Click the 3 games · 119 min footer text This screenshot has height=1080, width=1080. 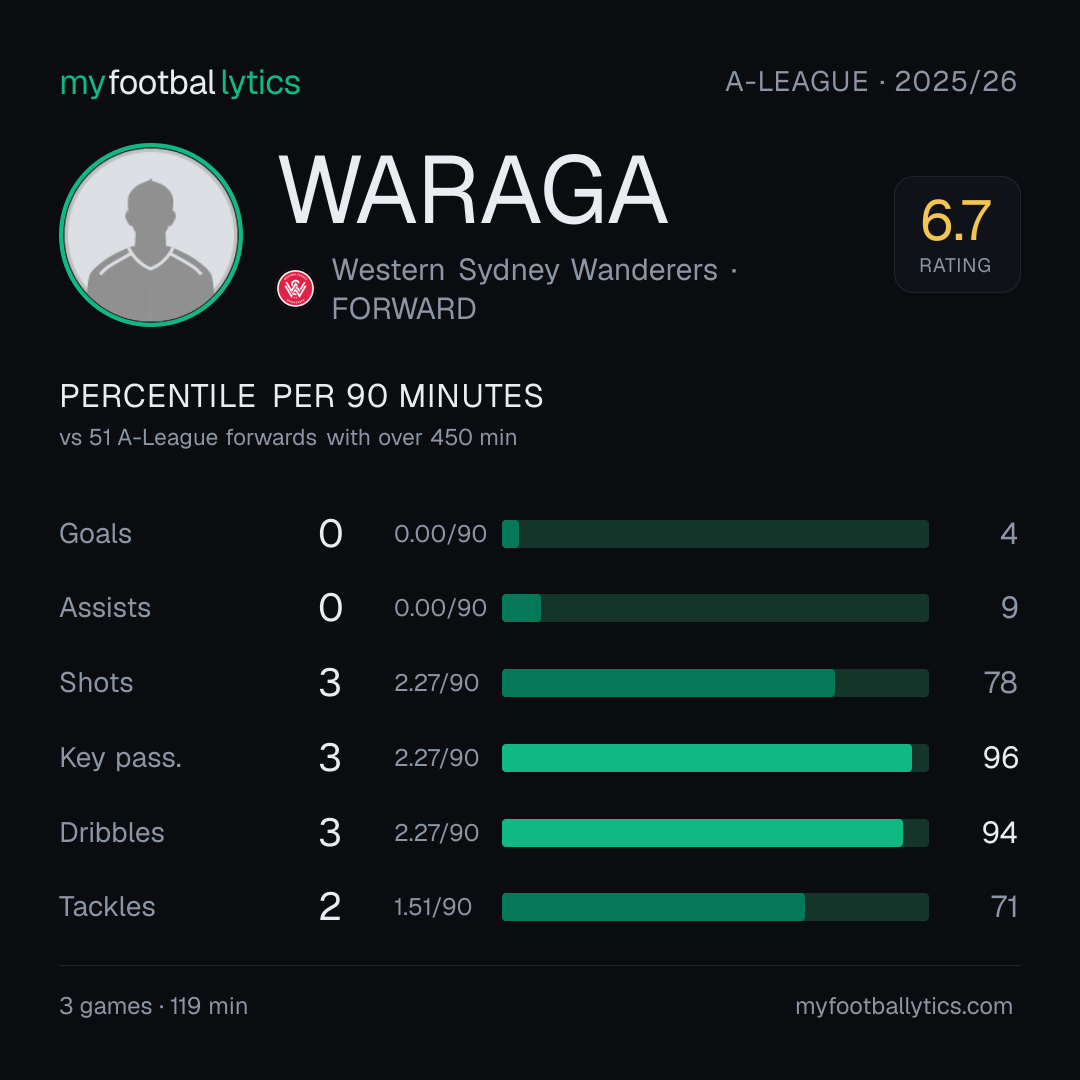point(154,1006)
